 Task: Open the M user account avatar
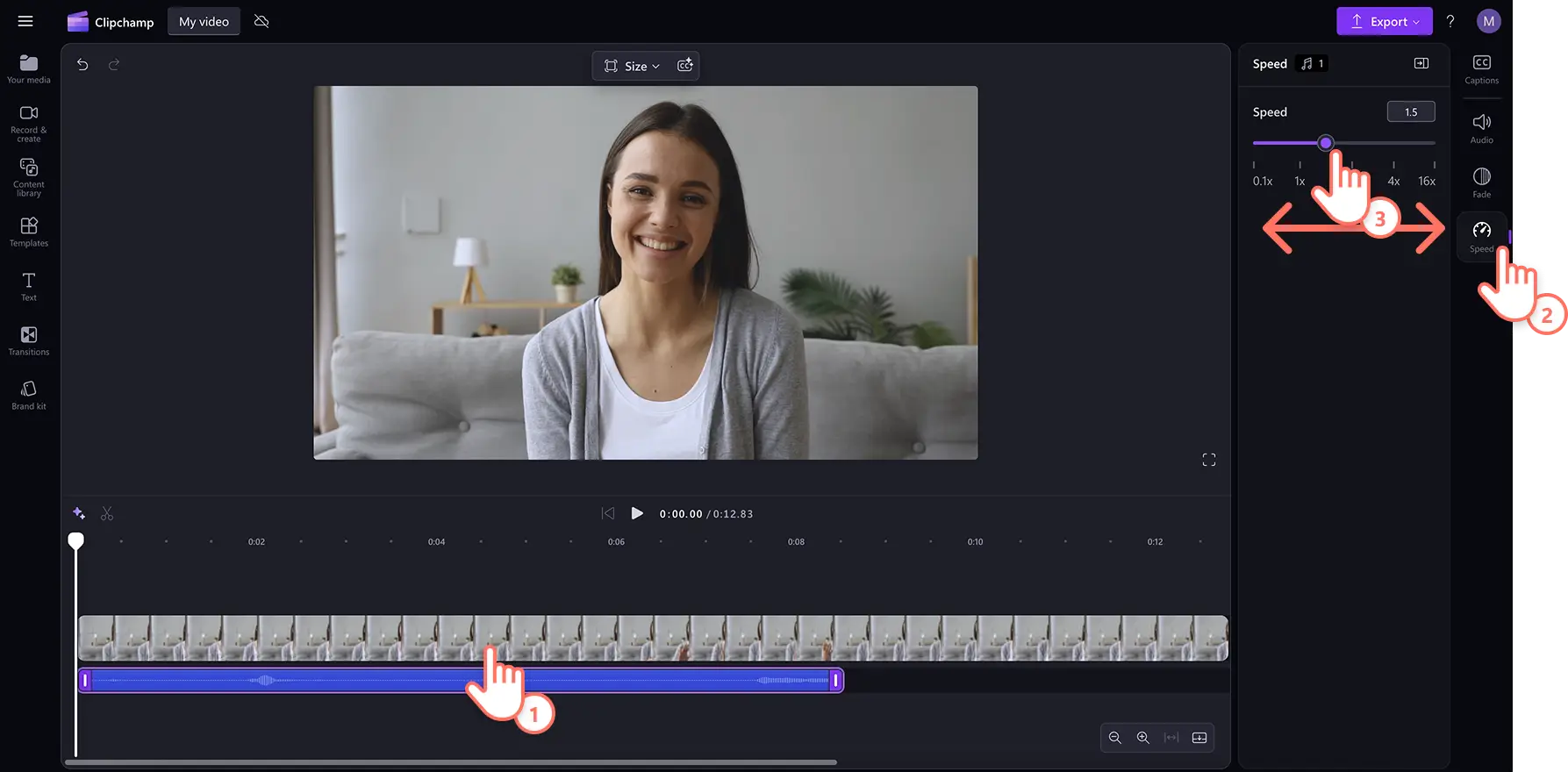[x=1488, y=22]
